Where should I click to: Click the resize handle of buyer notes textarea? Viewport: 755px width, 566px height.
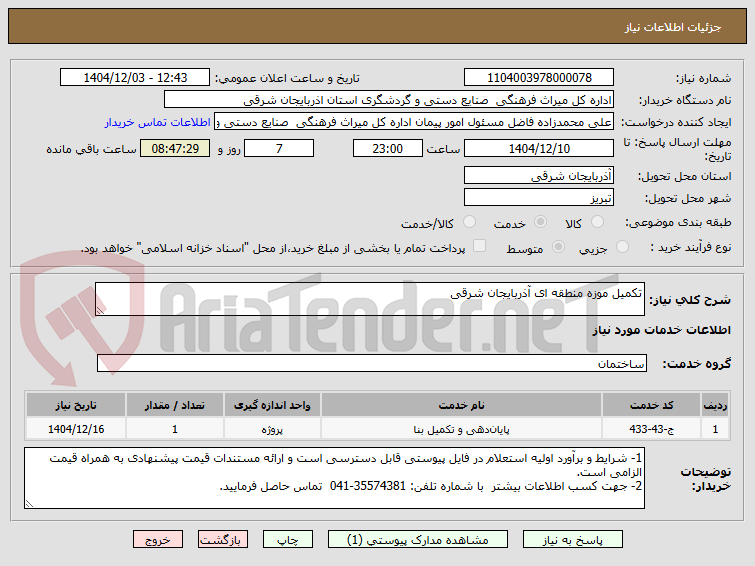click(29, 503)
